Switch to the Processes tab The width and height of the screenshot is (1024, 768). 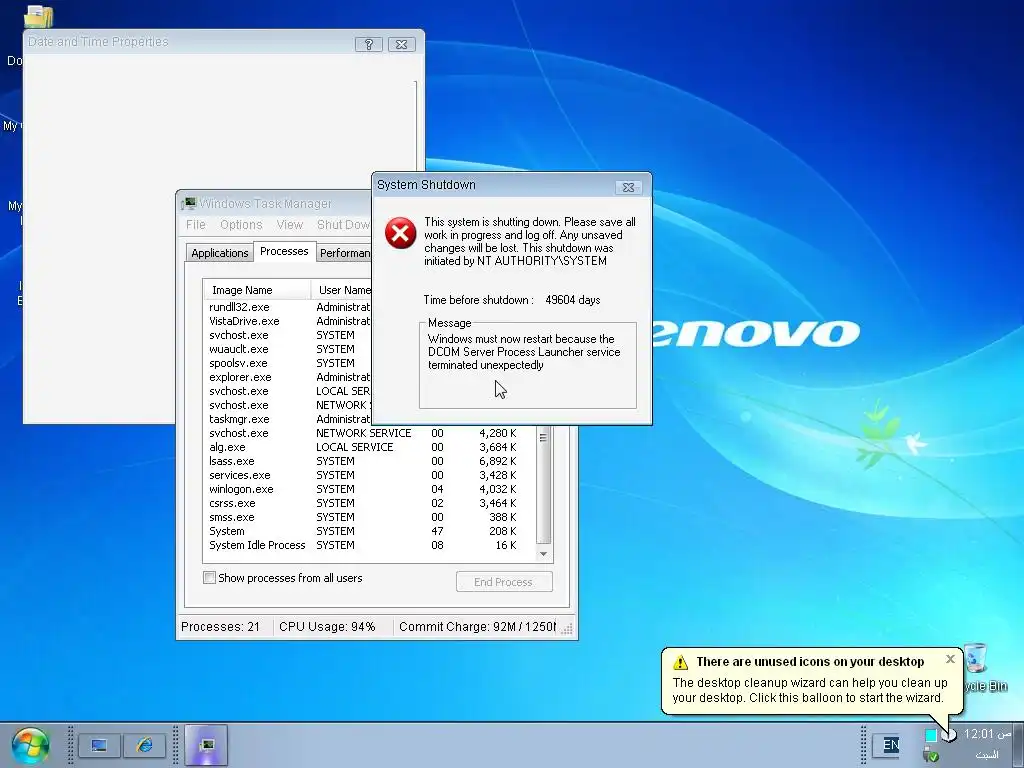(x=284, y=251)
